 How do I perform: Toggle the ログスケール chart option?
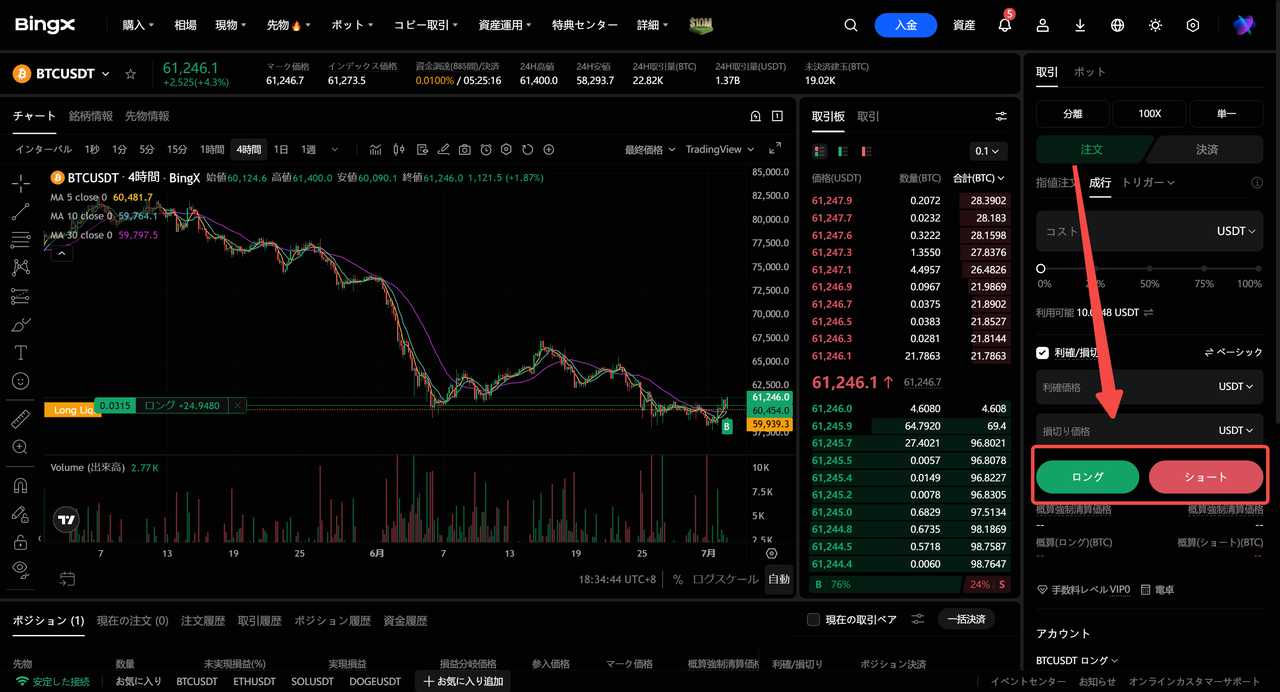[724, 579]
